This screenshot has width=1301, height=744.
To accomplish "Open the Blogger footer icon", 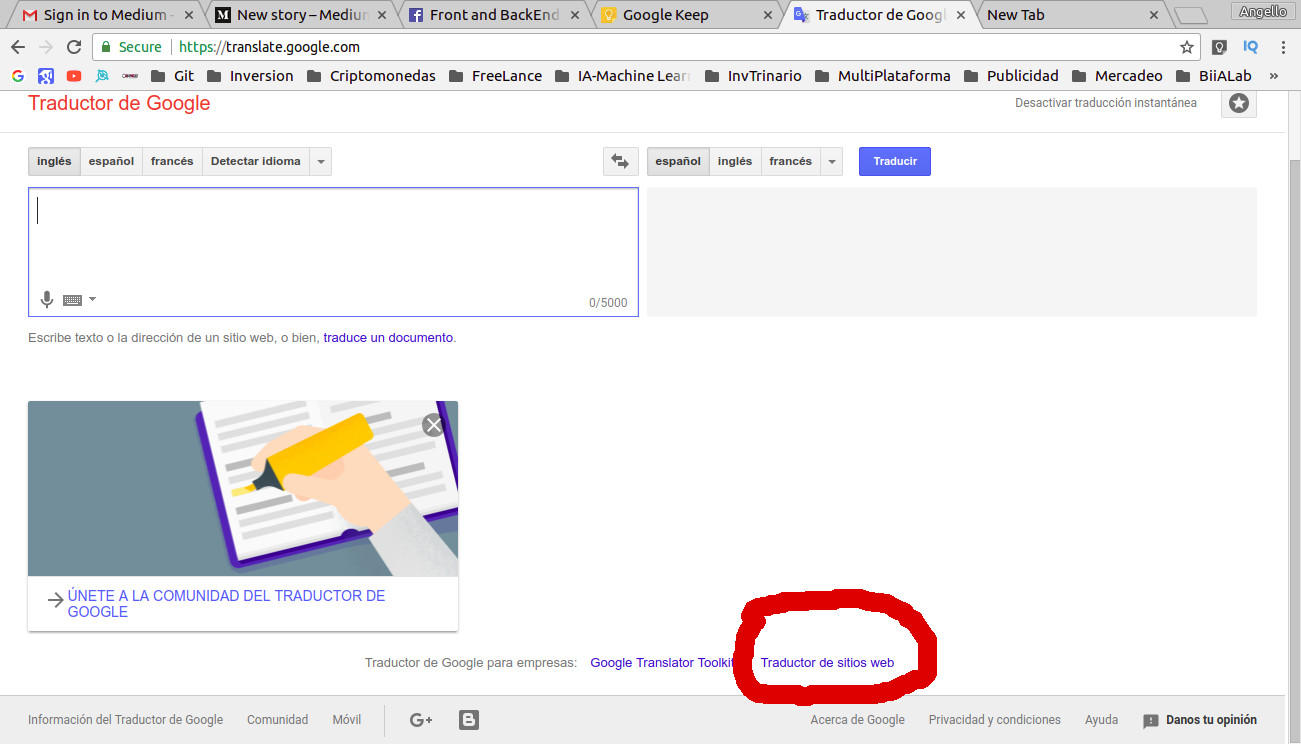I will 468,720.
